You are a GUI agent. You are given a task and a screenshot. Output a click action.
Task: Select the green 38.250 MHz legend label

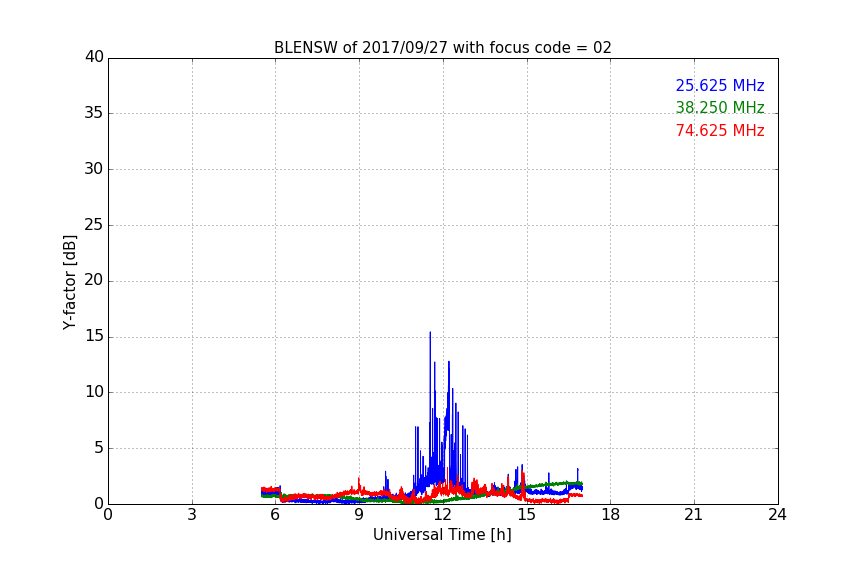click(720, 107)
